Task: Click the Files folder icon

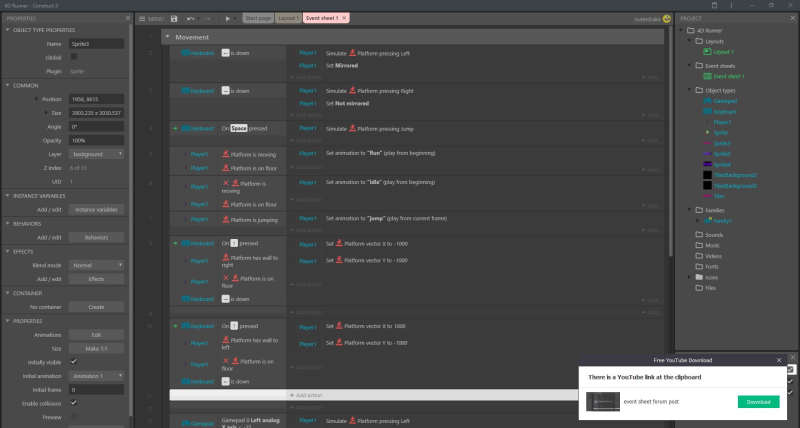Action: tap(699, 288)
